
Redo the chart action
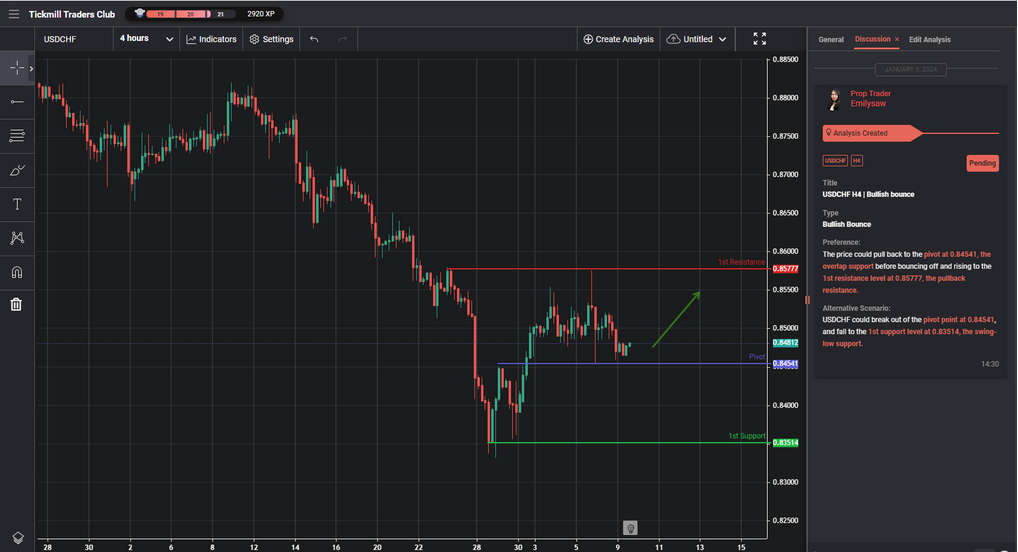[342, 39]
